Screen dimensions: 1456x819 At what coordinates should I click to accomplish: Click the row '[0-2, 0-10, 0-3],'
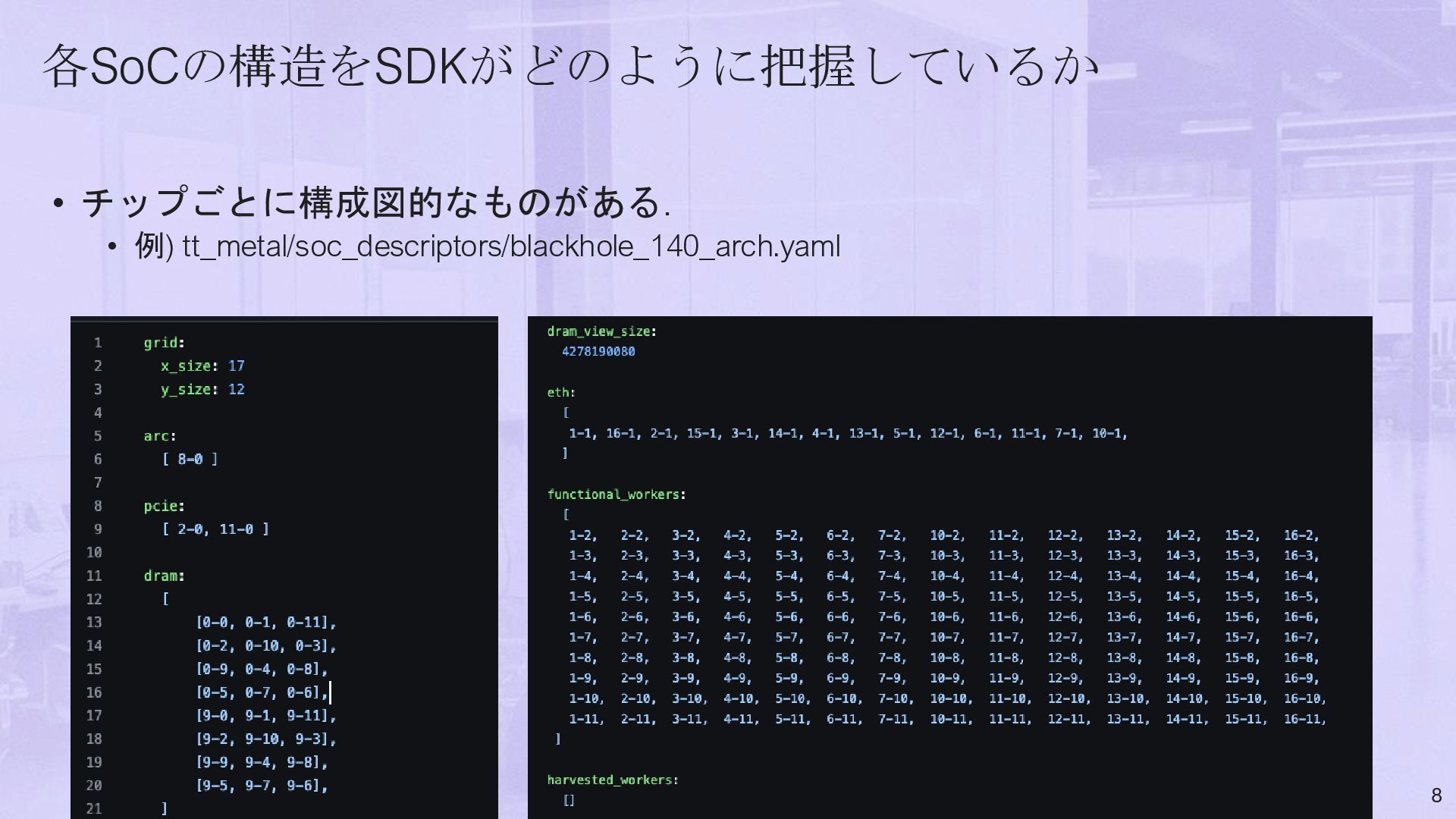266,646
